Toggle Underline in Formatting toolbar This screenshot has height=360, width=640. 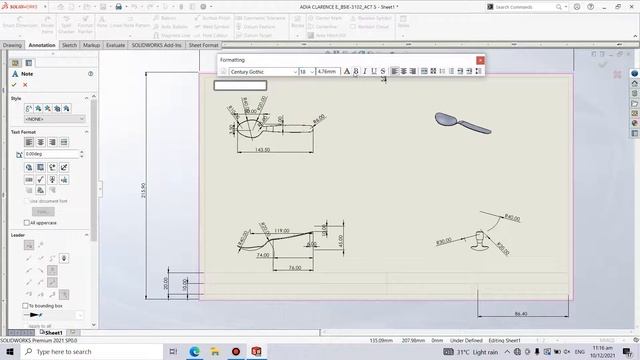coord(374,71)
